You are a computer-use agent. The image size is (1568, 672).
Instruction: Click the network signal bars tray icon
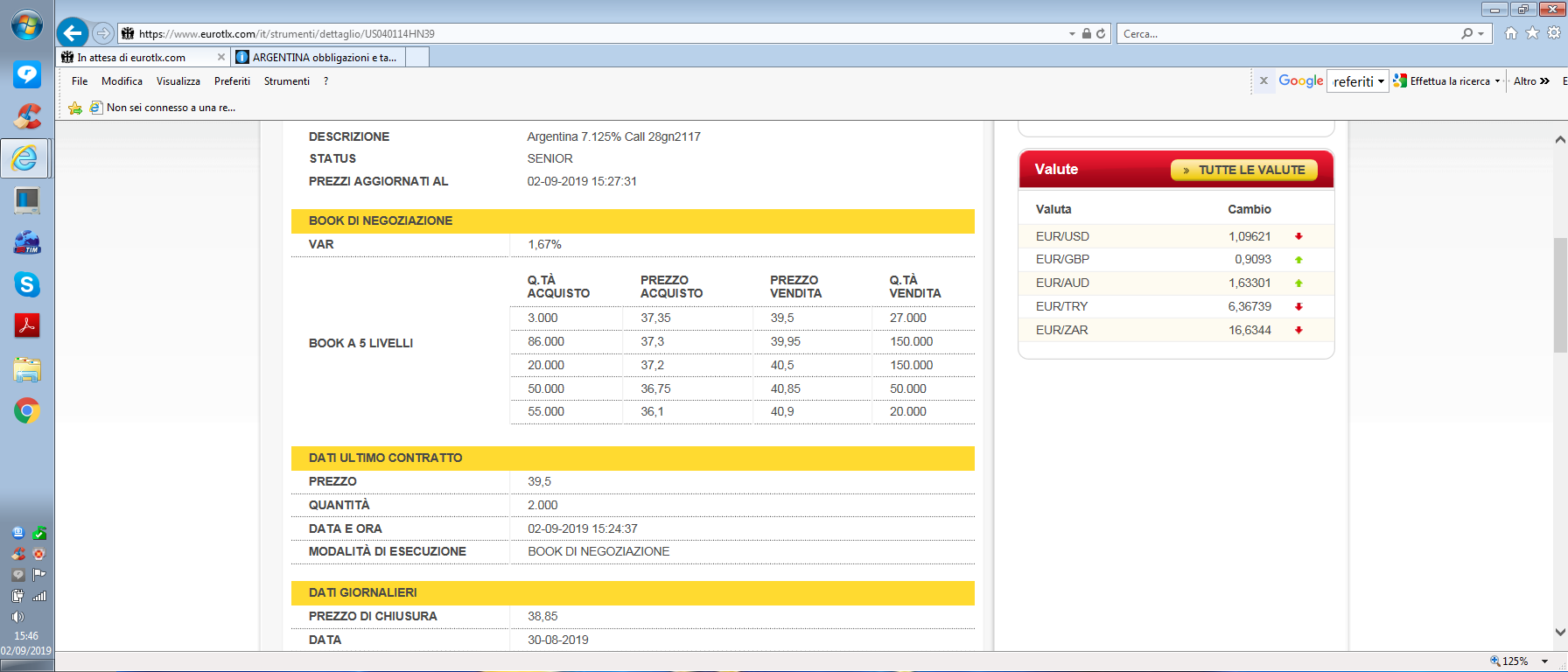(x=39, y=596)
